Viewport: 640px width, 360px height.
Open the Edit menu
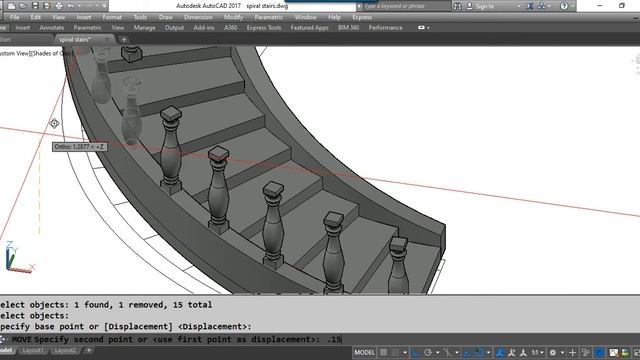click(36, 17)
